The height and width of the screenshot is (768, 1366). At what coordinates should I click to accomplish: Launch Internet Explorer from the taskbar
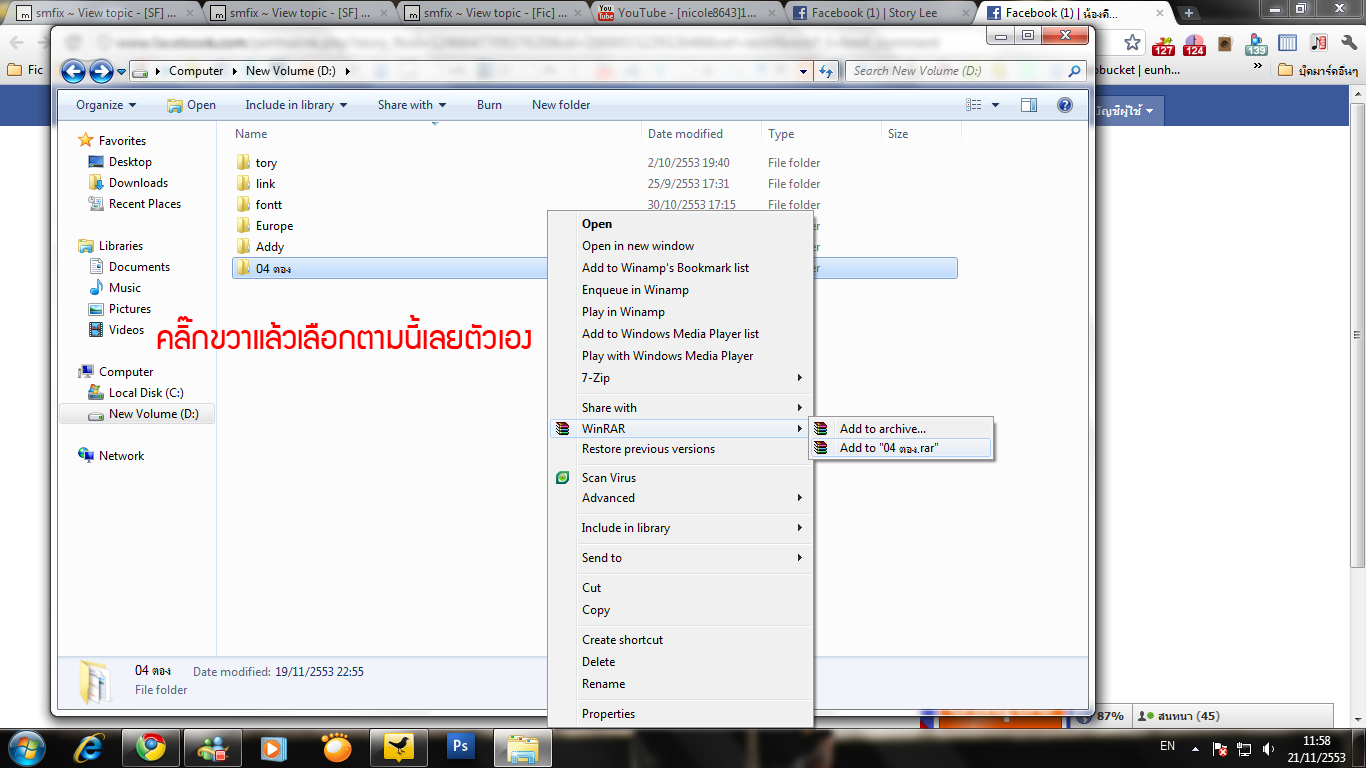click(90, 747)
